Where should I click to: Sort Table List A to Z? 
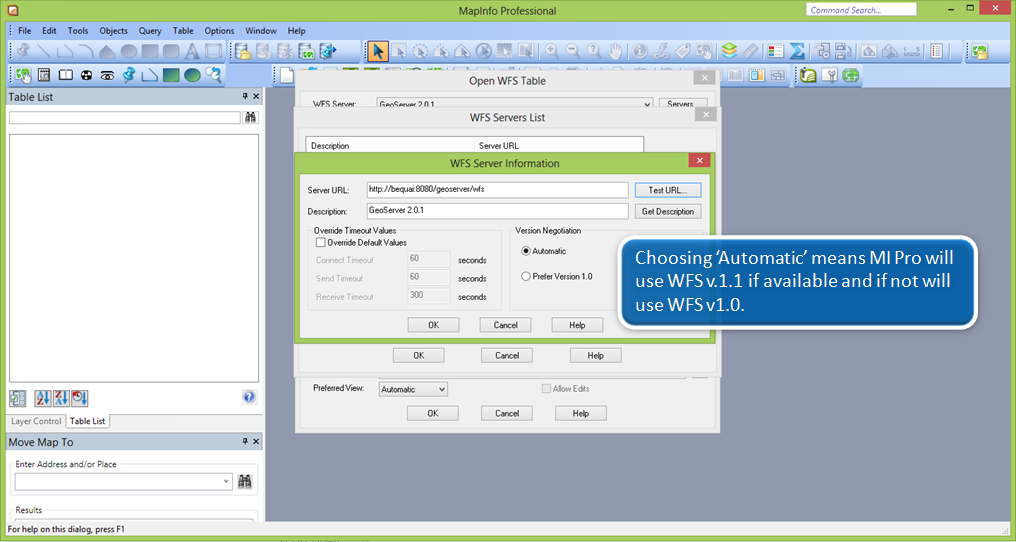coord(43,397)
